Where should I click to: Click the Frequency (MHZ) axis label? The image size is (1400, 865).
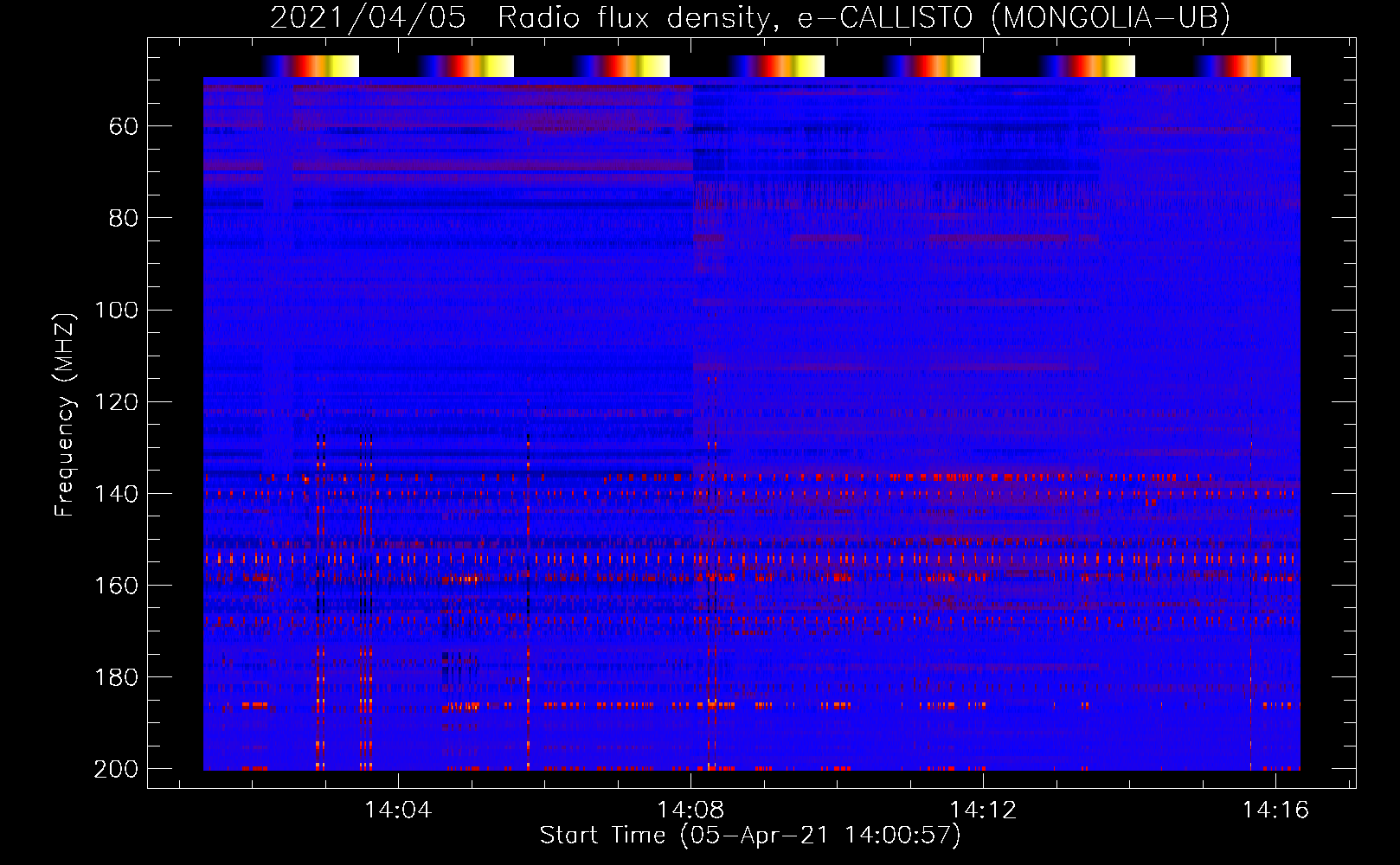point(65,414)
